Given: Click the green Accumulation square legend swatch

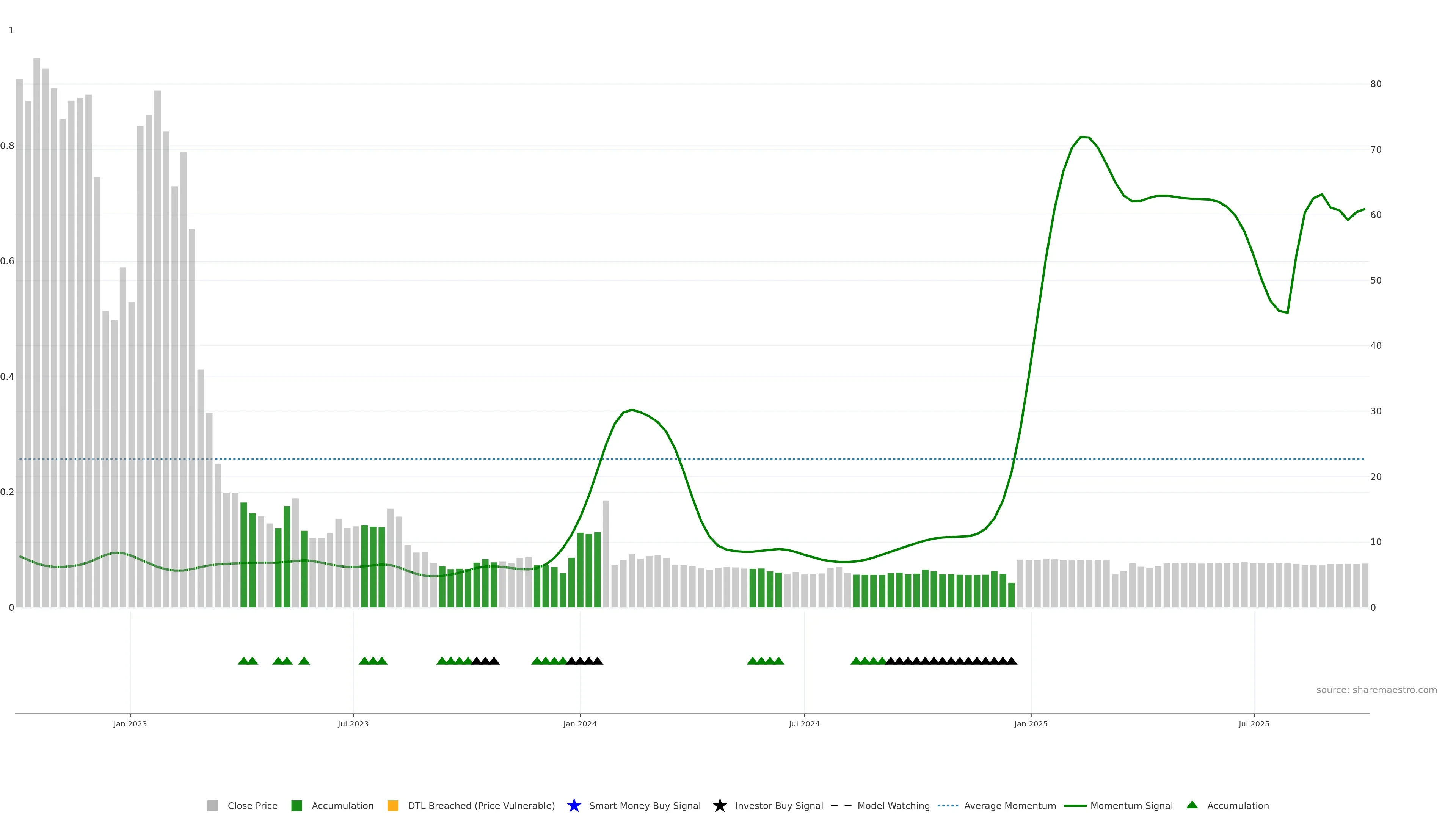Looking at the screenshot, I should click(296, 805).
